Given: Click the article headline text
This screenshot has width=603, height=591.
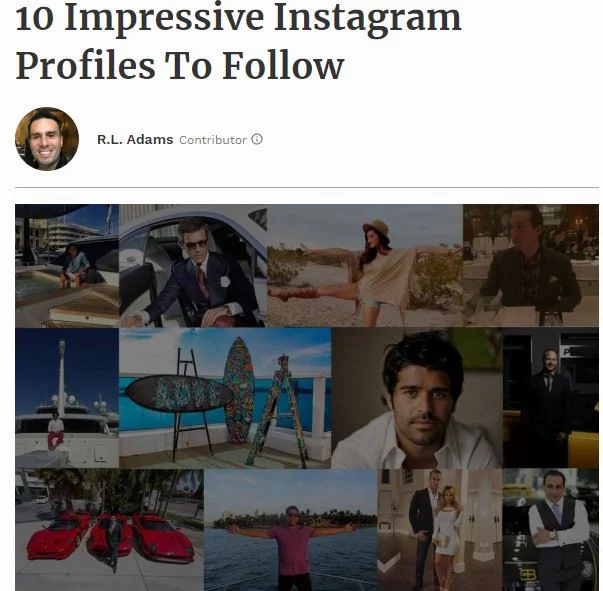Looking at the screenshot, I should tap(238, 41).
